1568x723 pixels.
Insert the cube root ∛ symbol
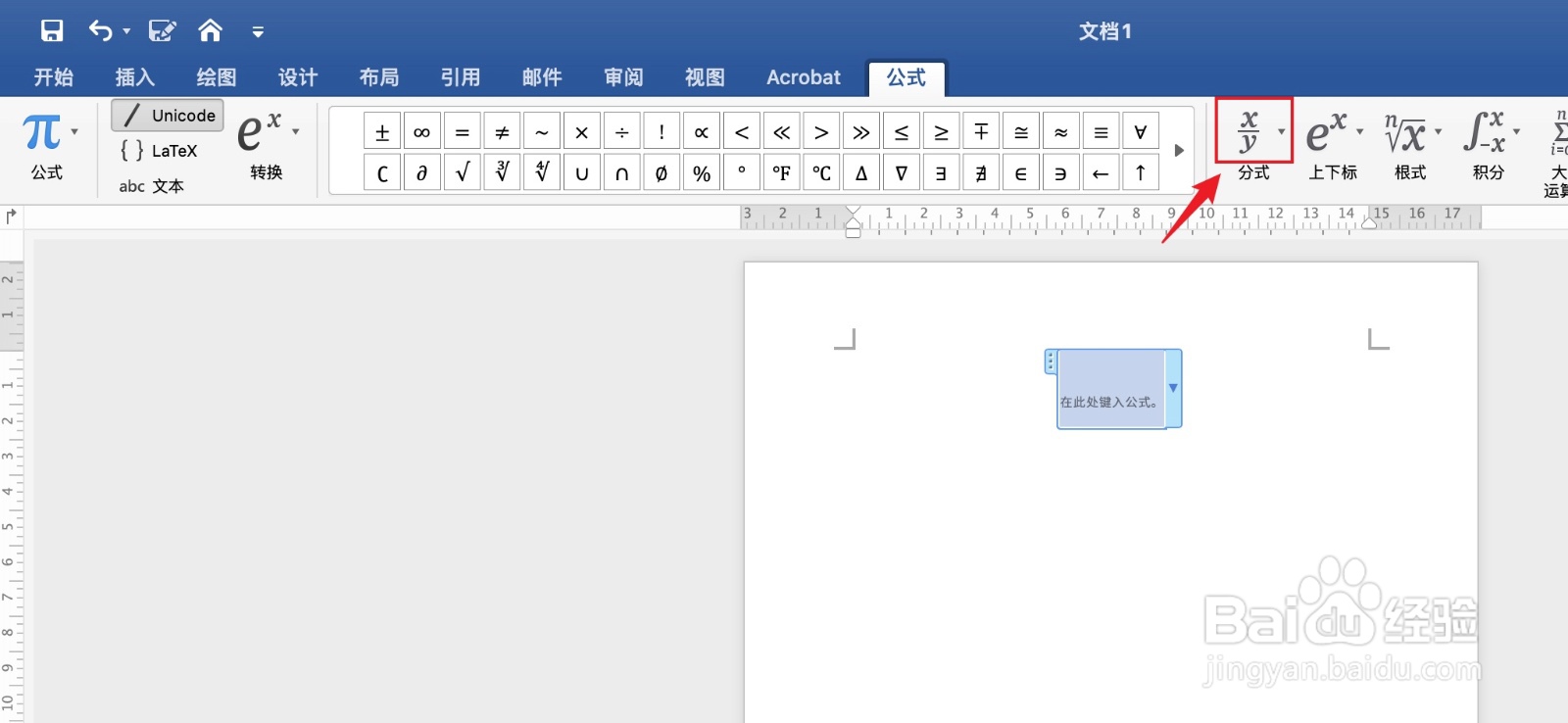coord(502,172)
